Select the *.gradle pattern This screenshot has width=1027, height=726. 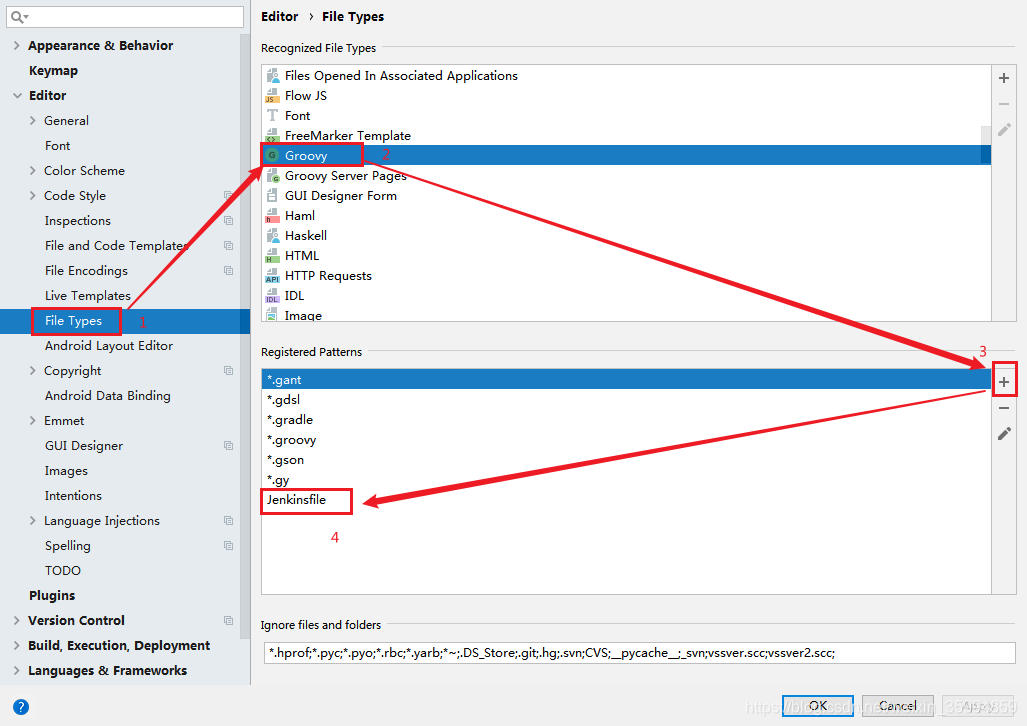tap(626, 419)
